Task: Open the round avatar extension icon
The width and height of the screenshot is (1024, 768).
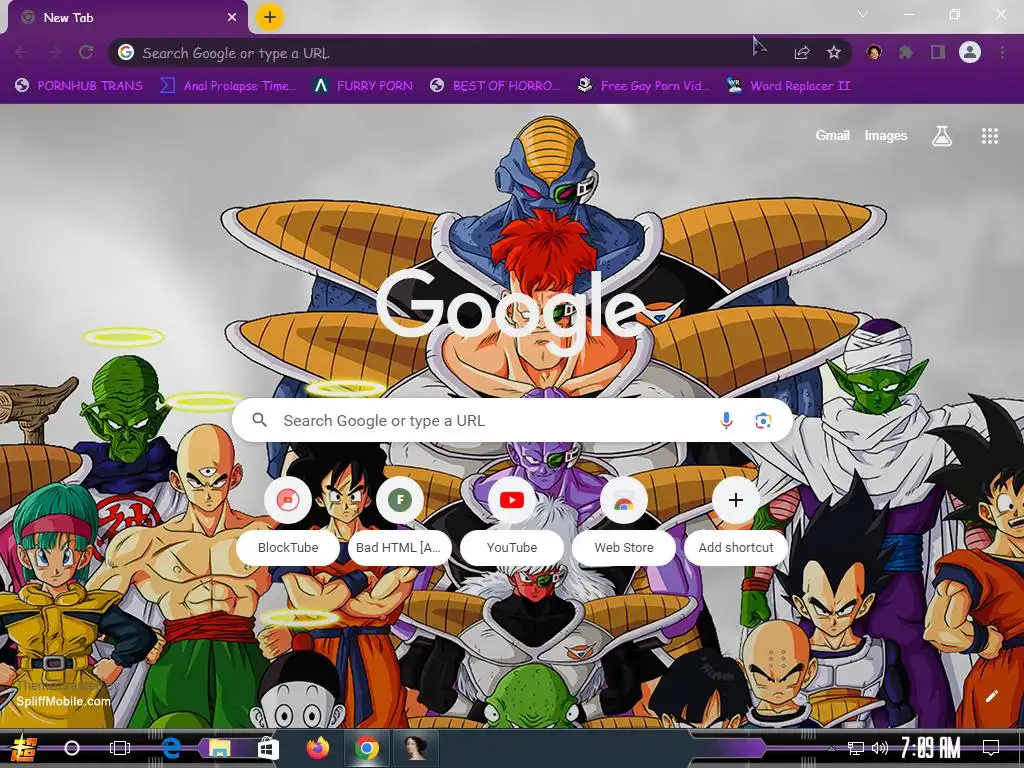Action: (x=874, y=52)
